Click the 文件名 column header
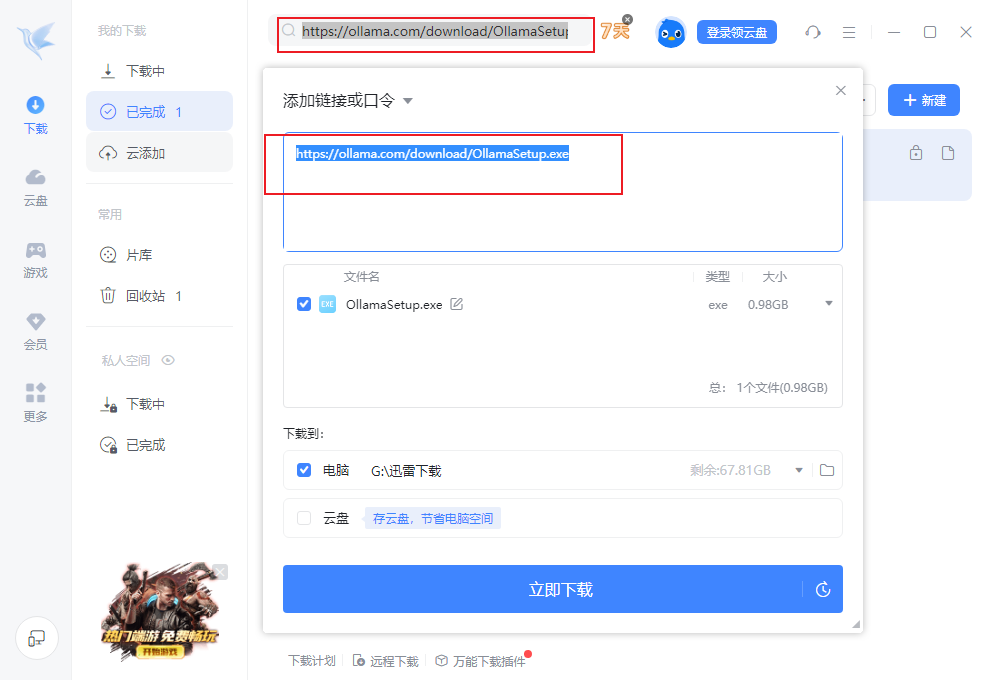The image size is (1000, 680). coord(362,276)
